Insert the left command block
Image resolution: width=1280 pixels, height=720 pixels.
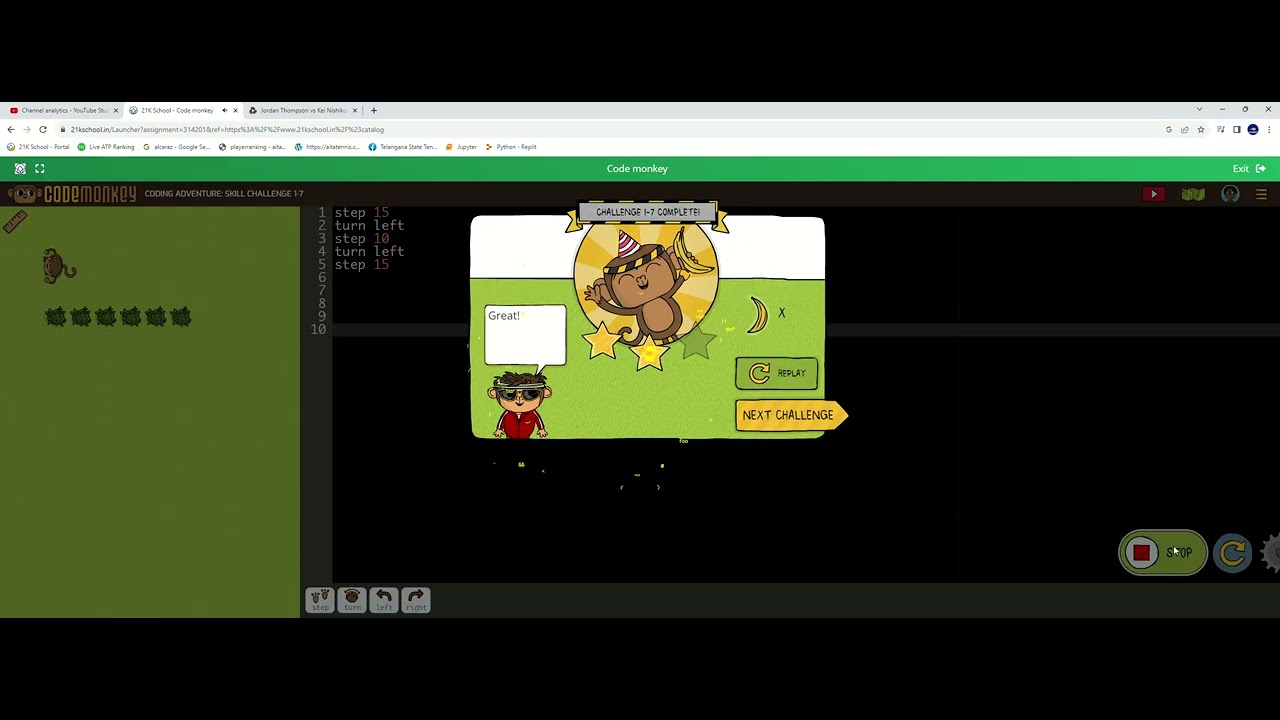pyautogui.click(x=384, y=599)
